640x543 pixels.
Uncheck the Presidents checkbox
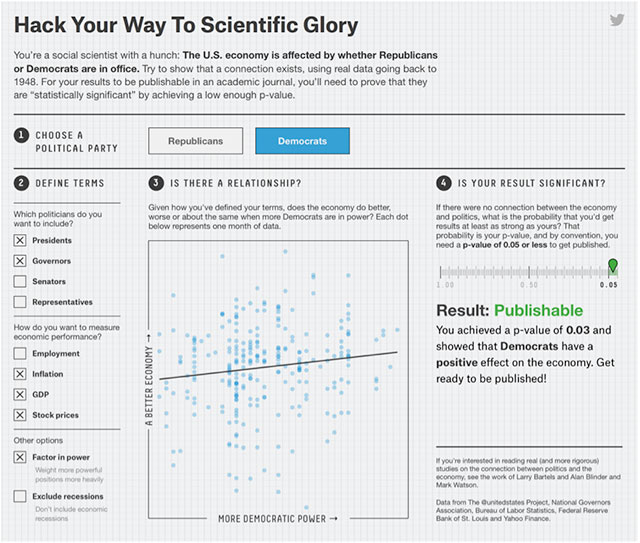(x=20, y=240)
